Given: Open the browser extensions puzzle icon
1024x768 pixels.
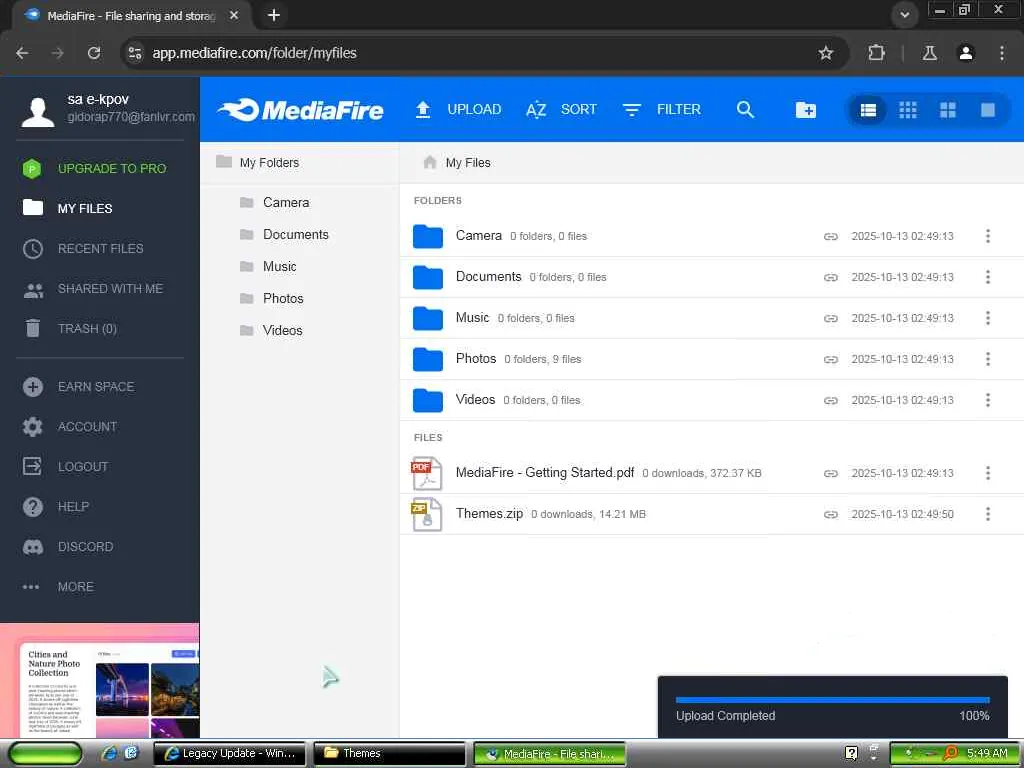Looking at the screenshot, I should [876, 53].
